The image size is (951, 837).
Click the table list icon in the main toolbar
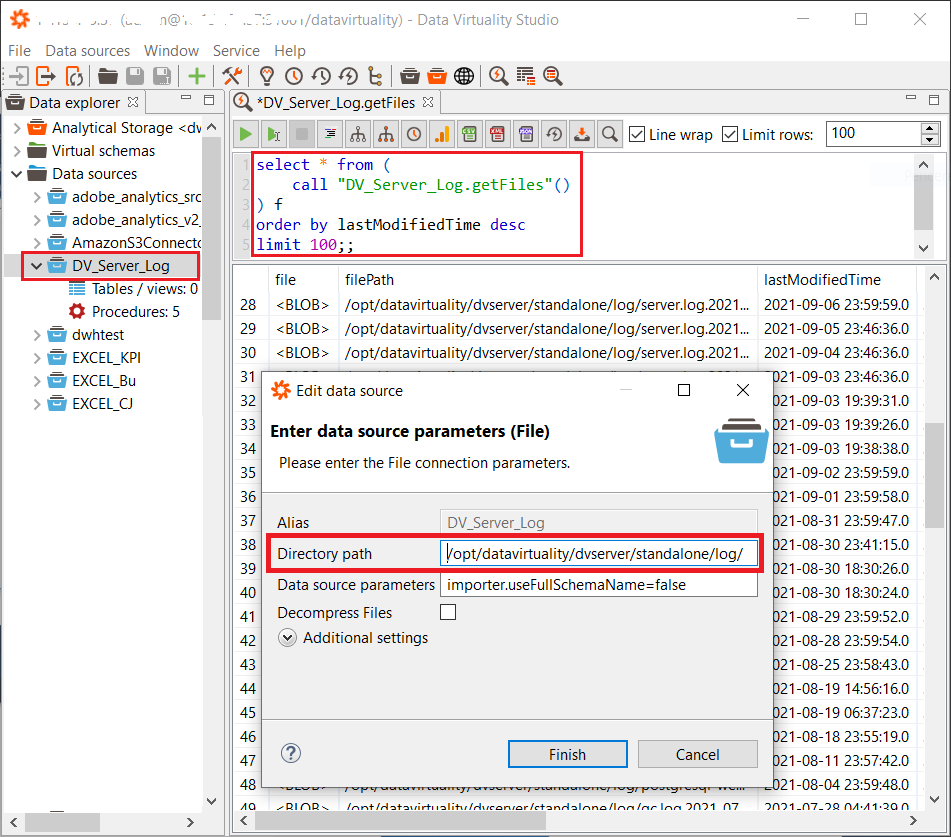pos(525,76)
